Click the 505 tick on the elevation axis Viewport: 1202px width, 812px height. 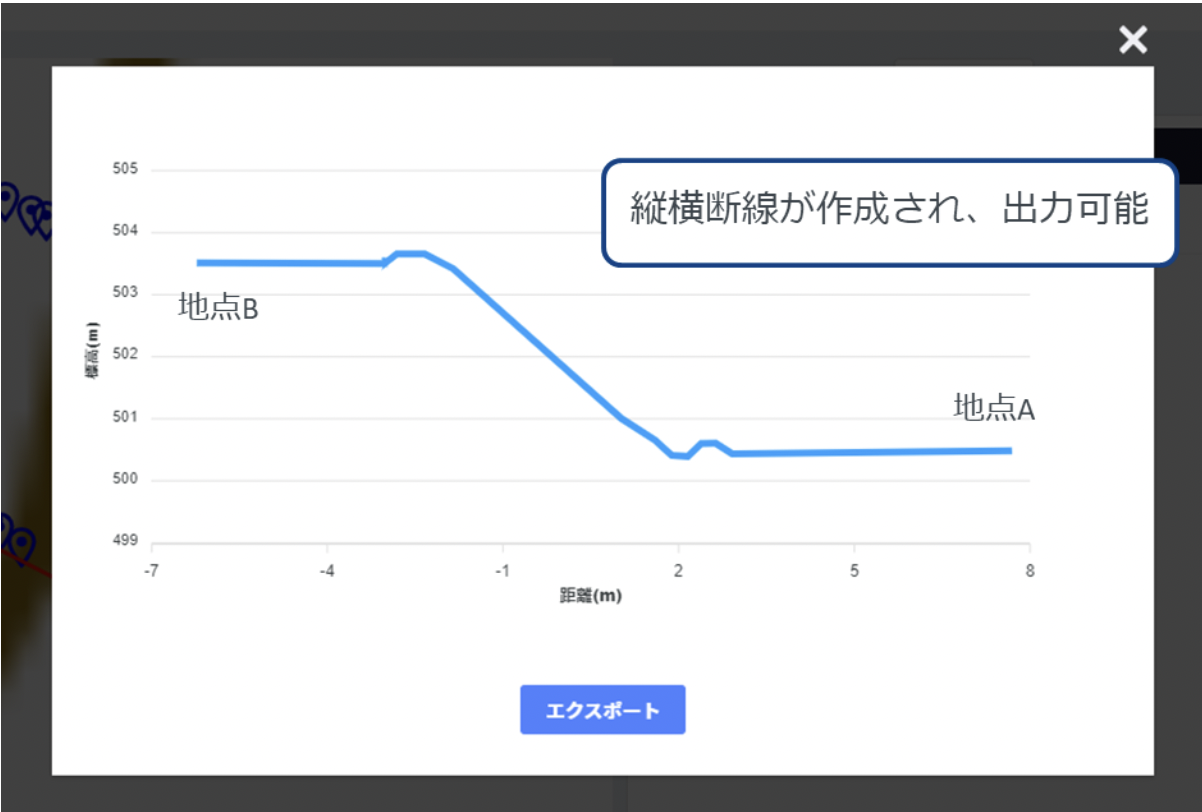click(125, 170)
